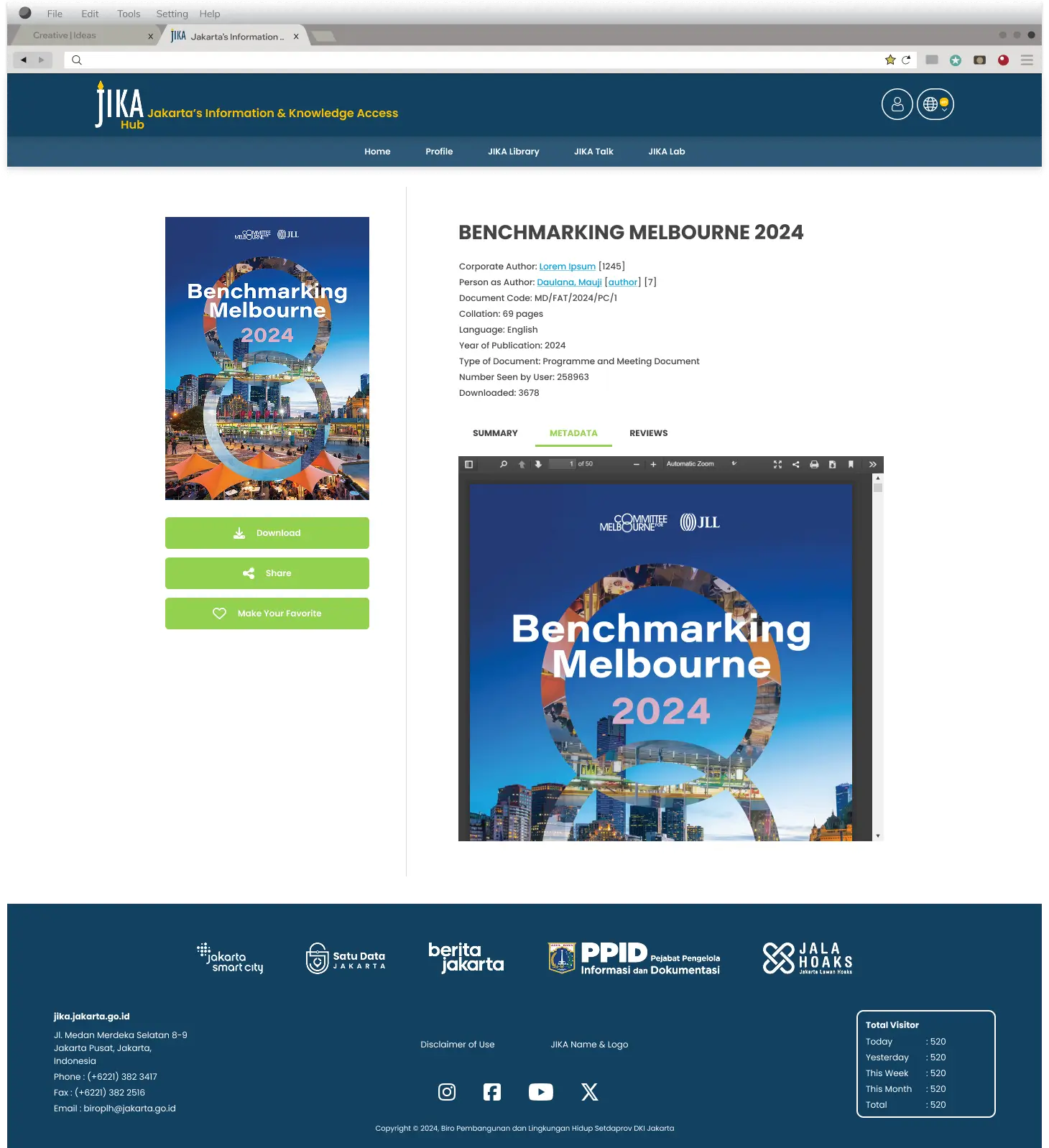Click the gray rectangle extension icon

[x=932, y=60]
